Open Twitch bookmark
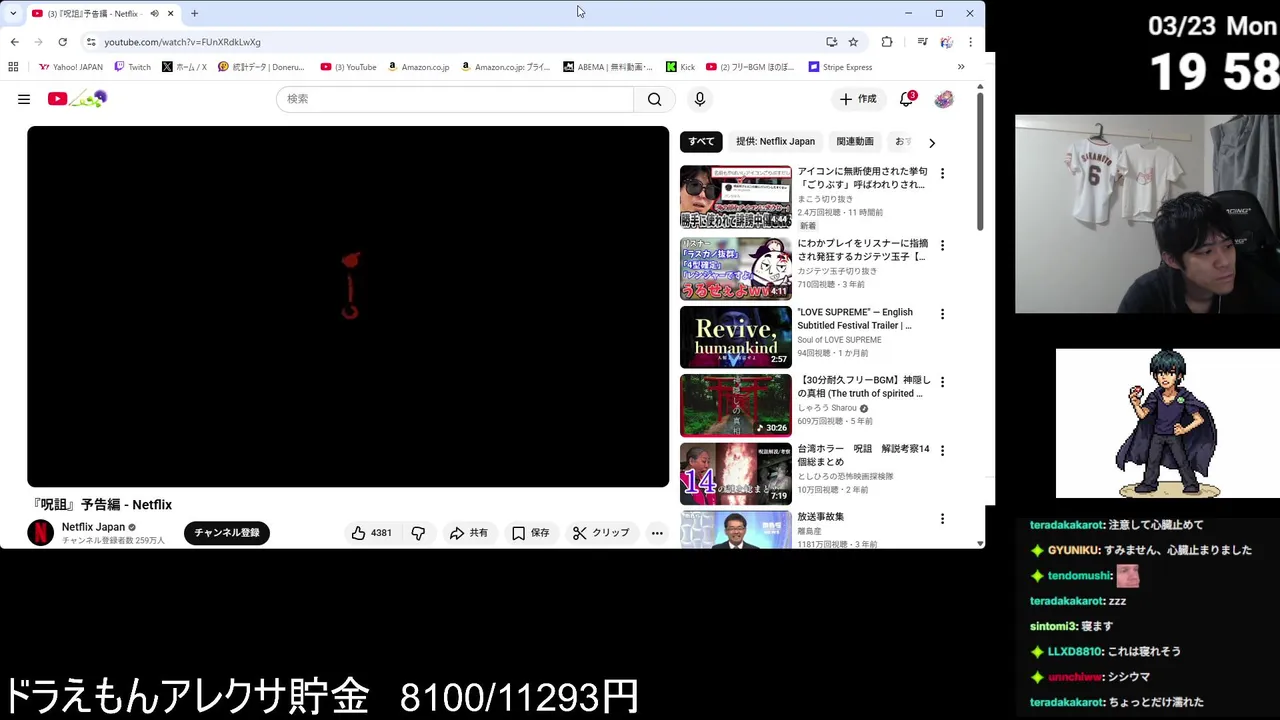This screenshot has width=1280, height=720. (133, 67)
